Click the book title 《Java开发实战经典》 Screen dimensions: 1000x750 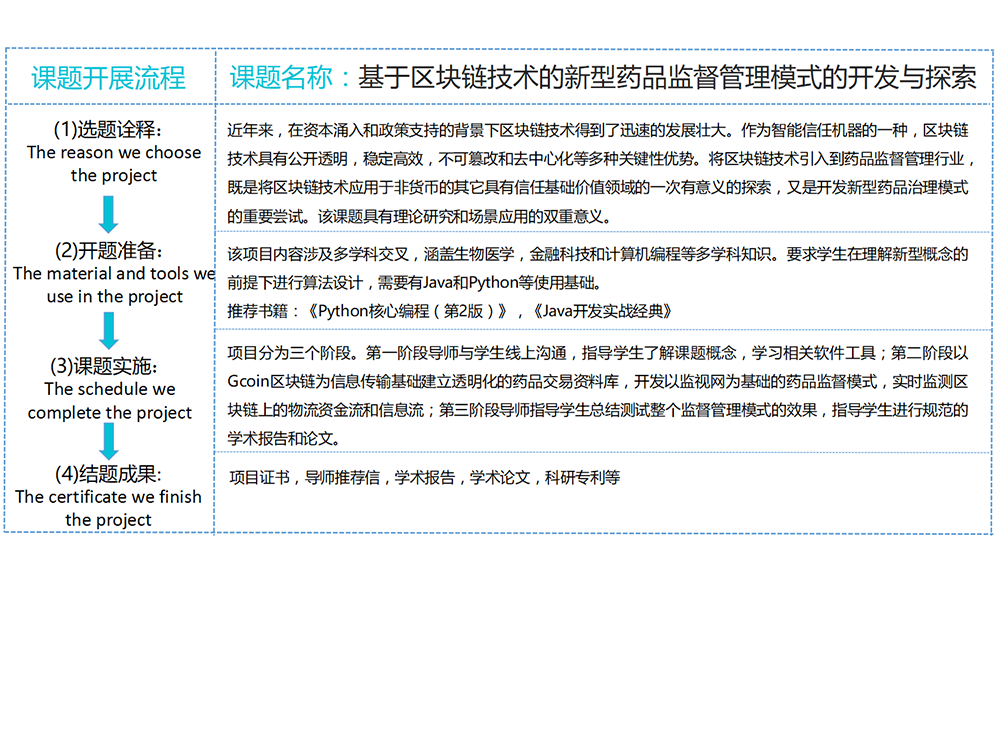click(601, 311)
